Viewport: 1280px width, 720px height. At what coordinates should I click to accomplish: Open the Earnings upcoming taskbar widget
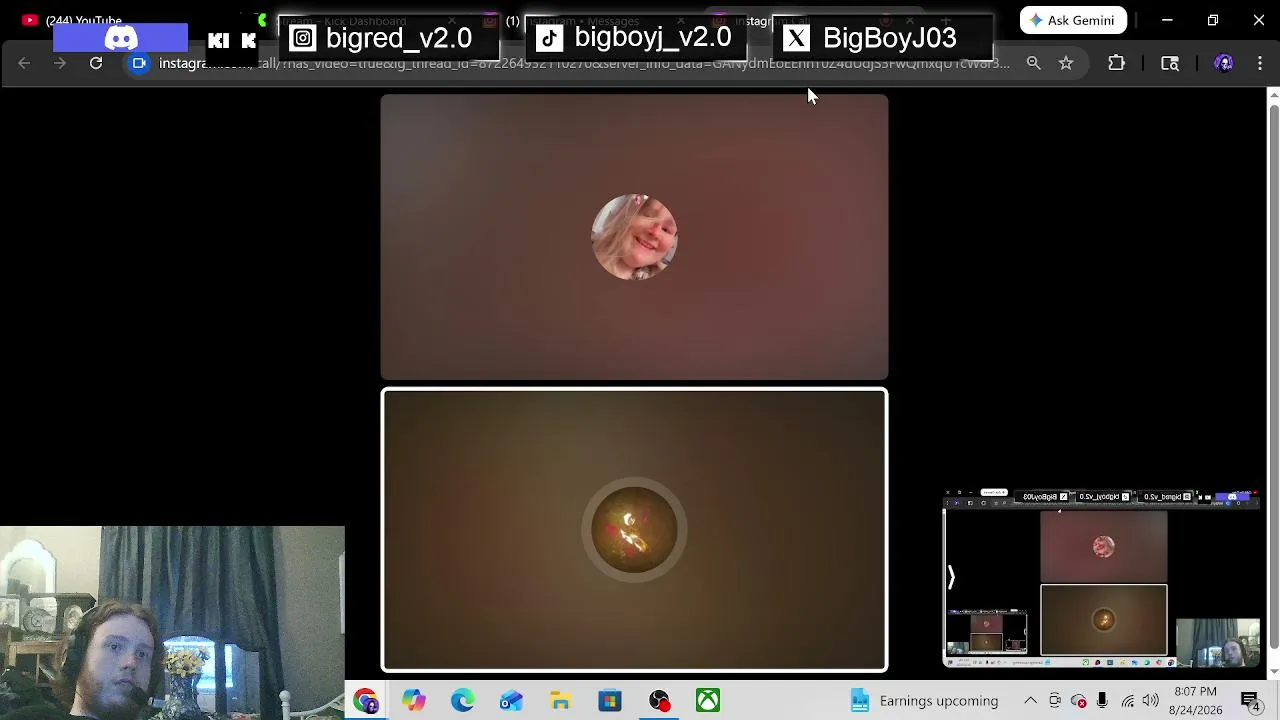point(925,701)
